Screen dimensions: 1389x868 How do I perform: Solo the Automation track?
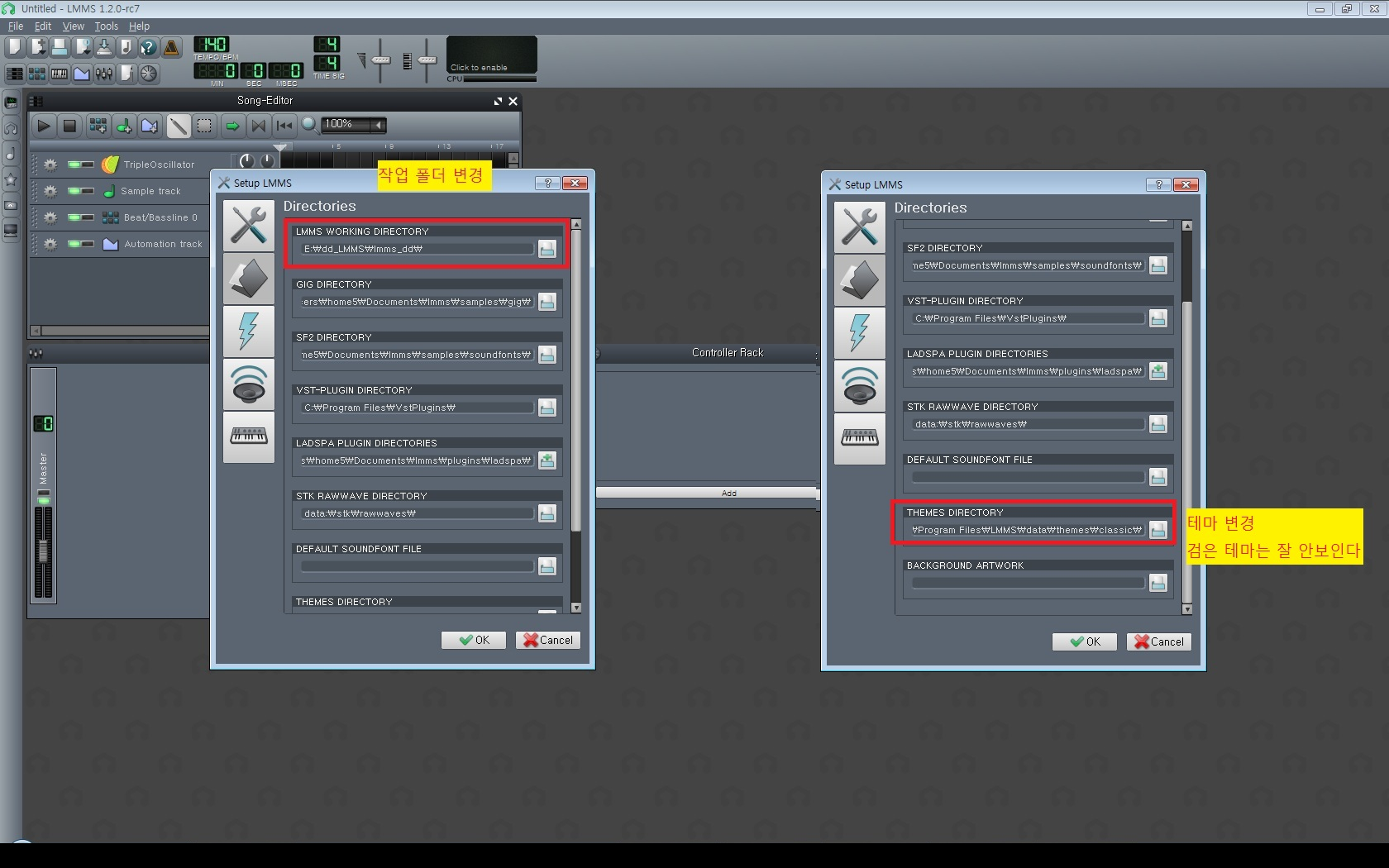88,244
